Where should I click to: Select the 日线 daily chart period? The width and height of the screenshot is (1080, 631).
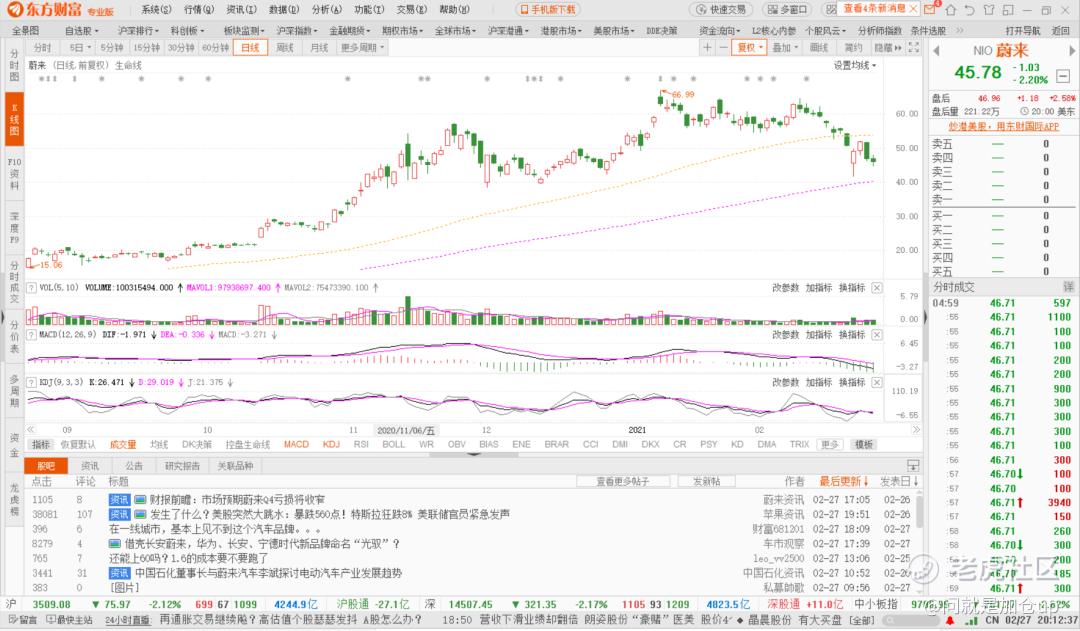click(250, 48)
